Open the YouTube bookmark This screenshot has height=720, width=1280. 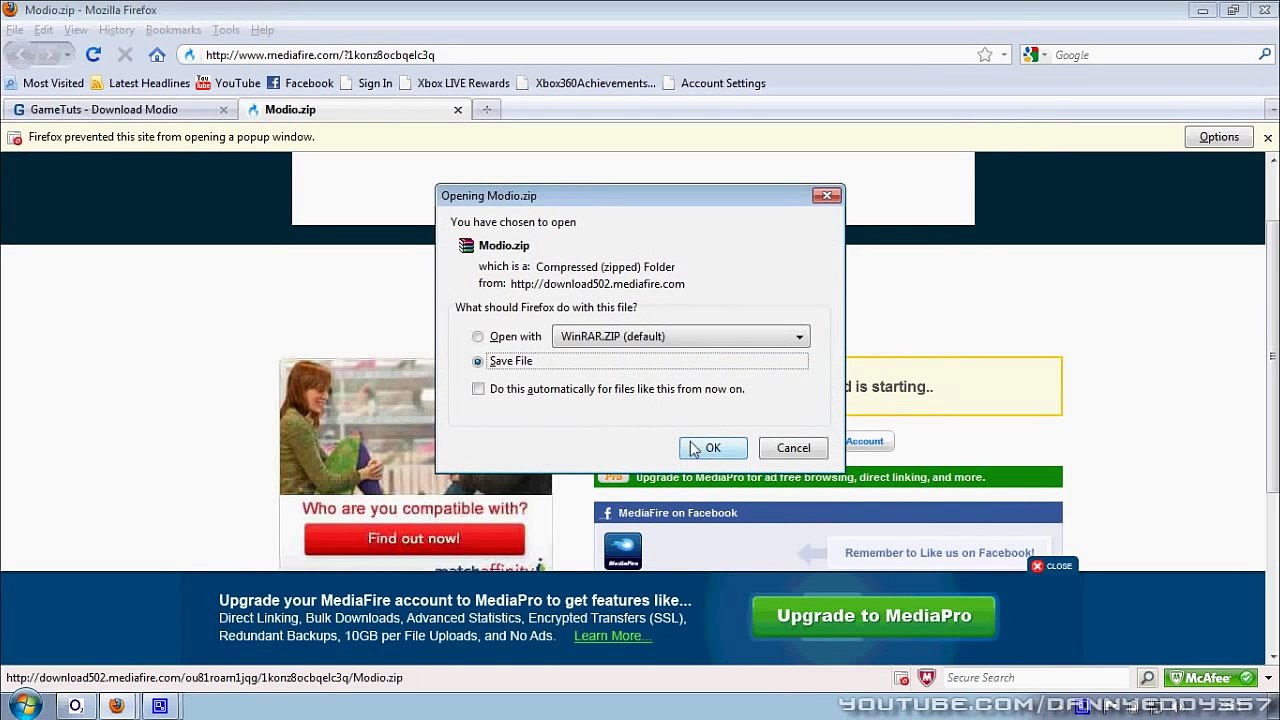[228, 83]
